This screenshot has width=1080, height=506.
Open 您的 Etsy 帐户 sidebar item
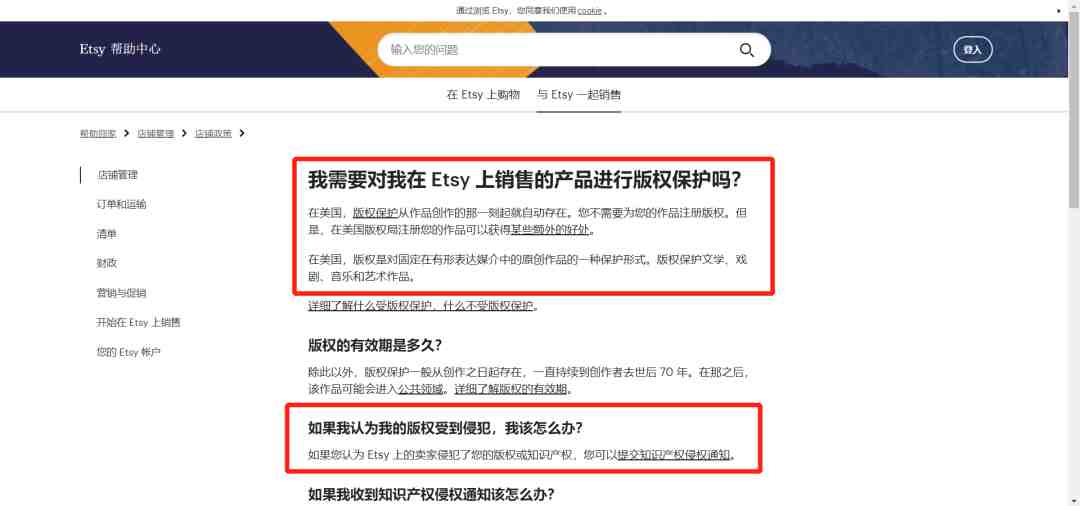pos(128,352)
